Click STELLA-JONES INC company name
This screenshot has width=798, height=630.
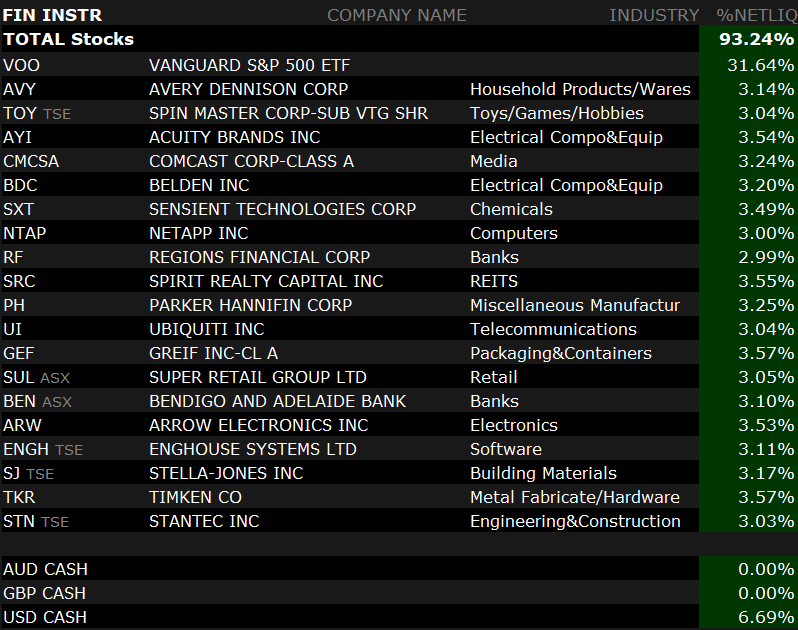pyautogui.click(x=226, y=473)
